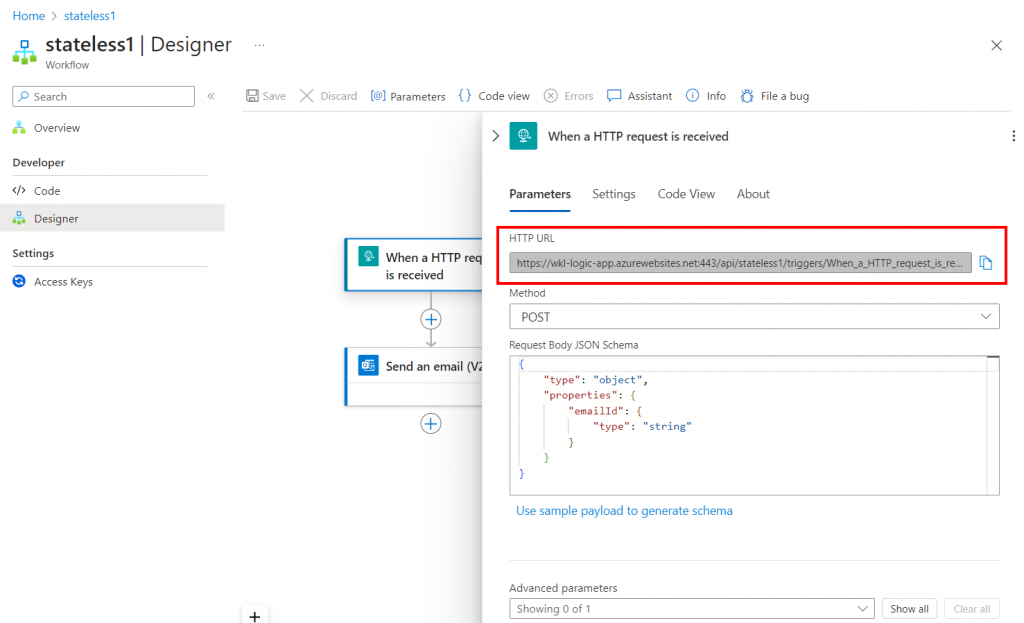1024x623 pixels.
Task: Click inside the Request Body JSON Schema editor
Action: [748, 425]
